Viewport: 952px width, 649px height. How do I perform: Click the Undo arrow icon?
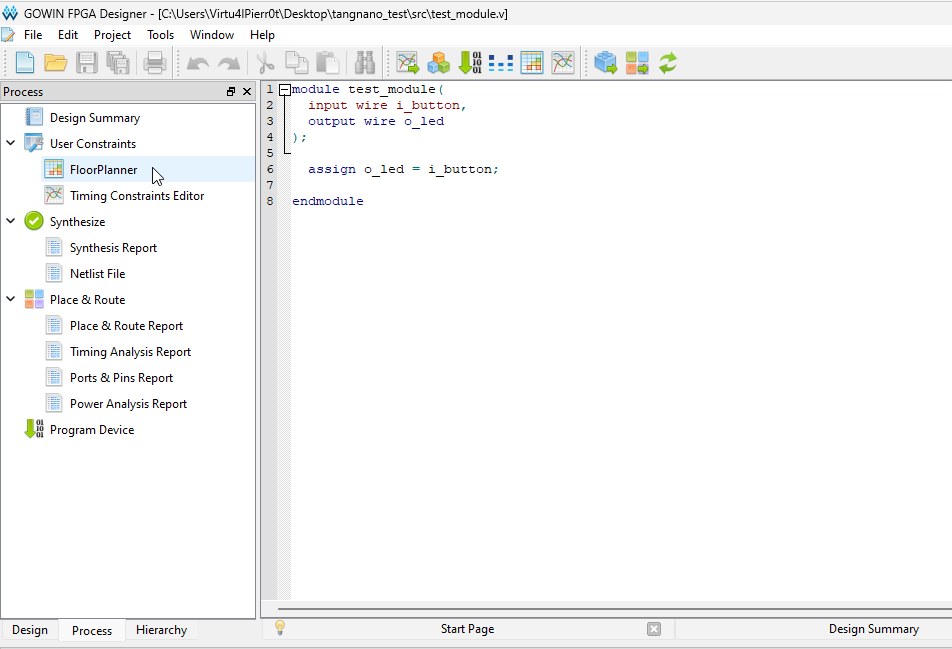[198, 63]
